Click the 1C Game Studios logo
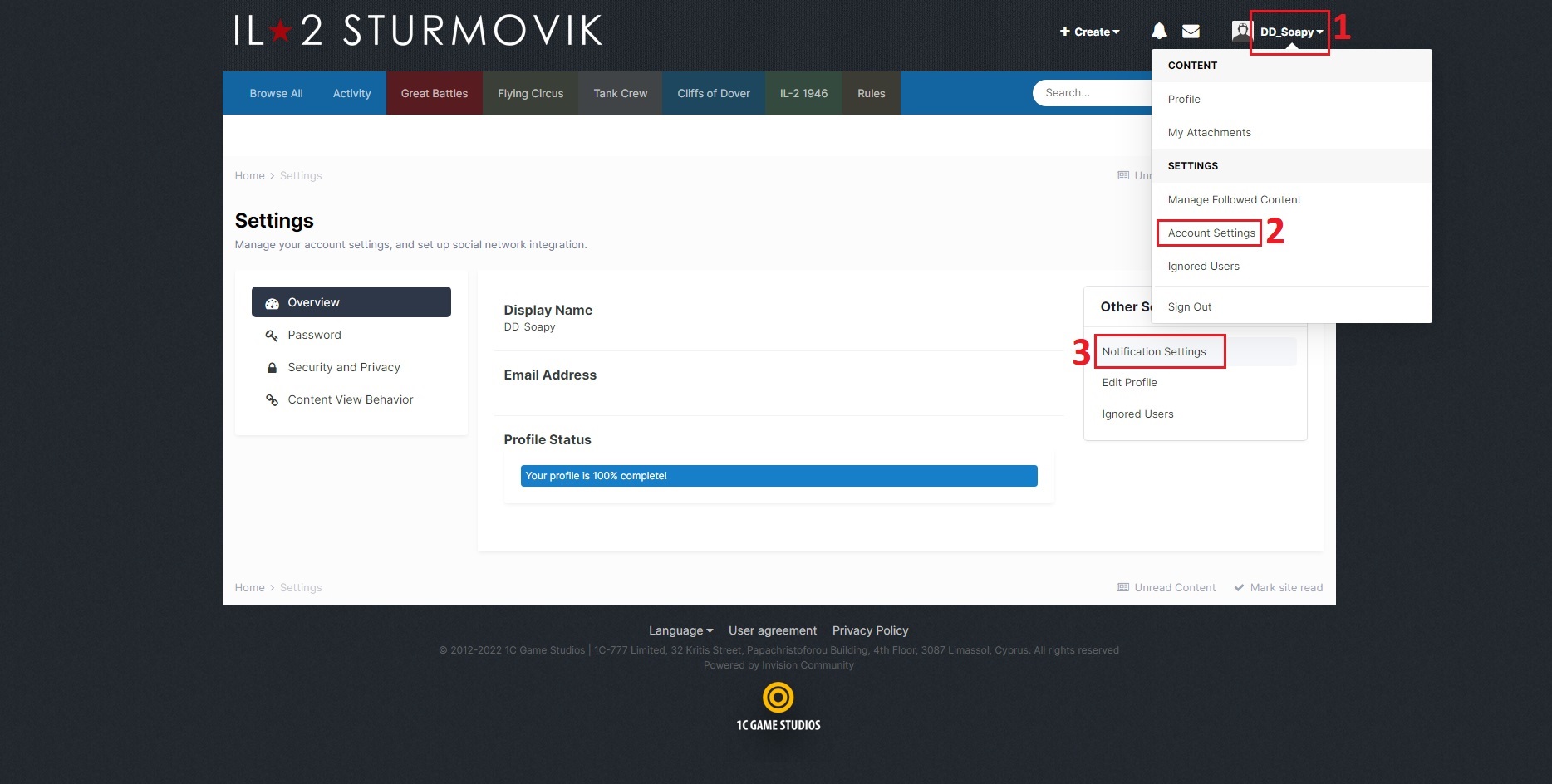The width and height of the screenshot is (1552, 784). (778, 707)
